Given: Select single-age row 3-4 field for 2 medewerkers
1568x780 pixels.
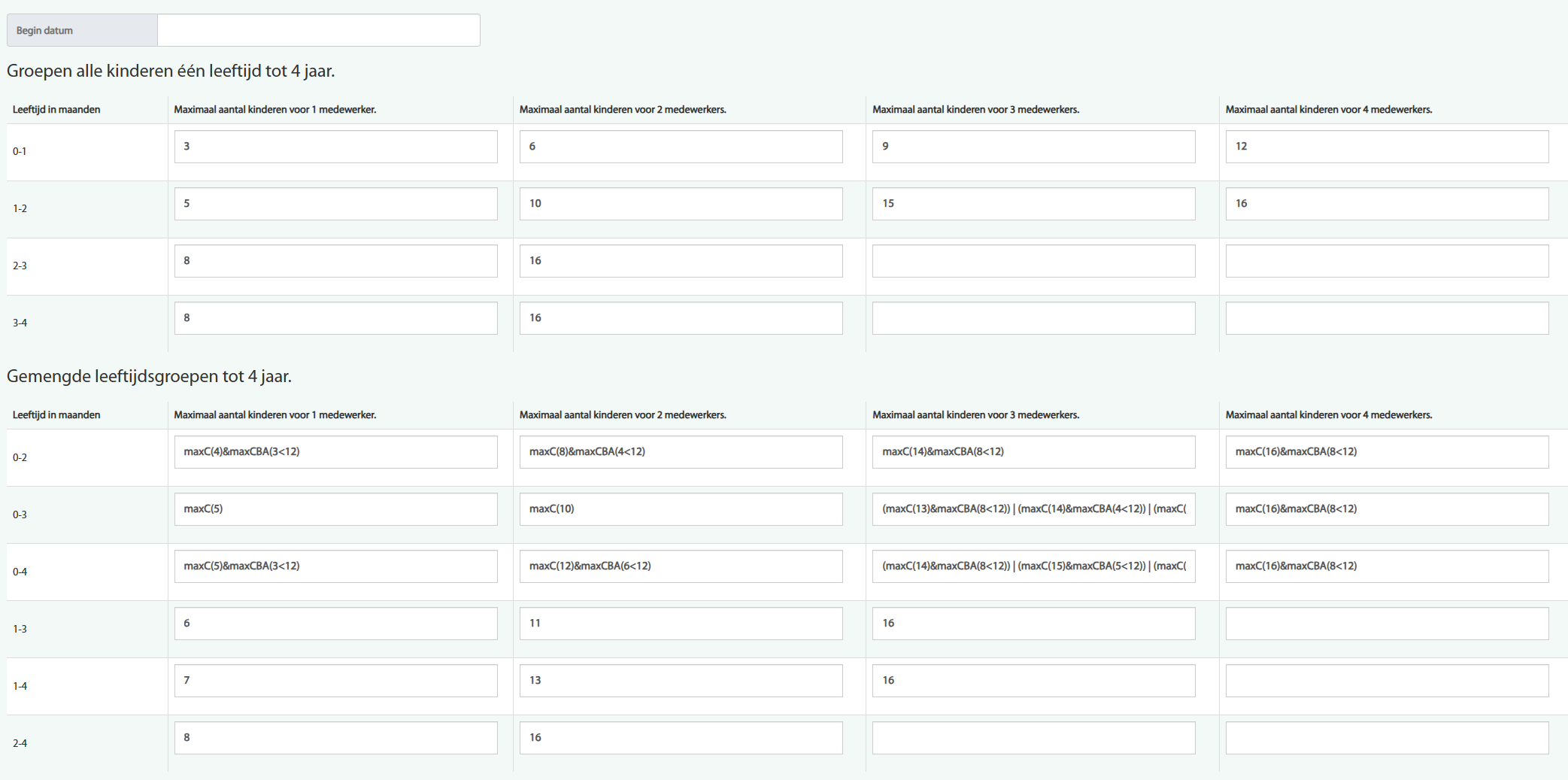Looking at the screenshot, I should tap(681, 318).
